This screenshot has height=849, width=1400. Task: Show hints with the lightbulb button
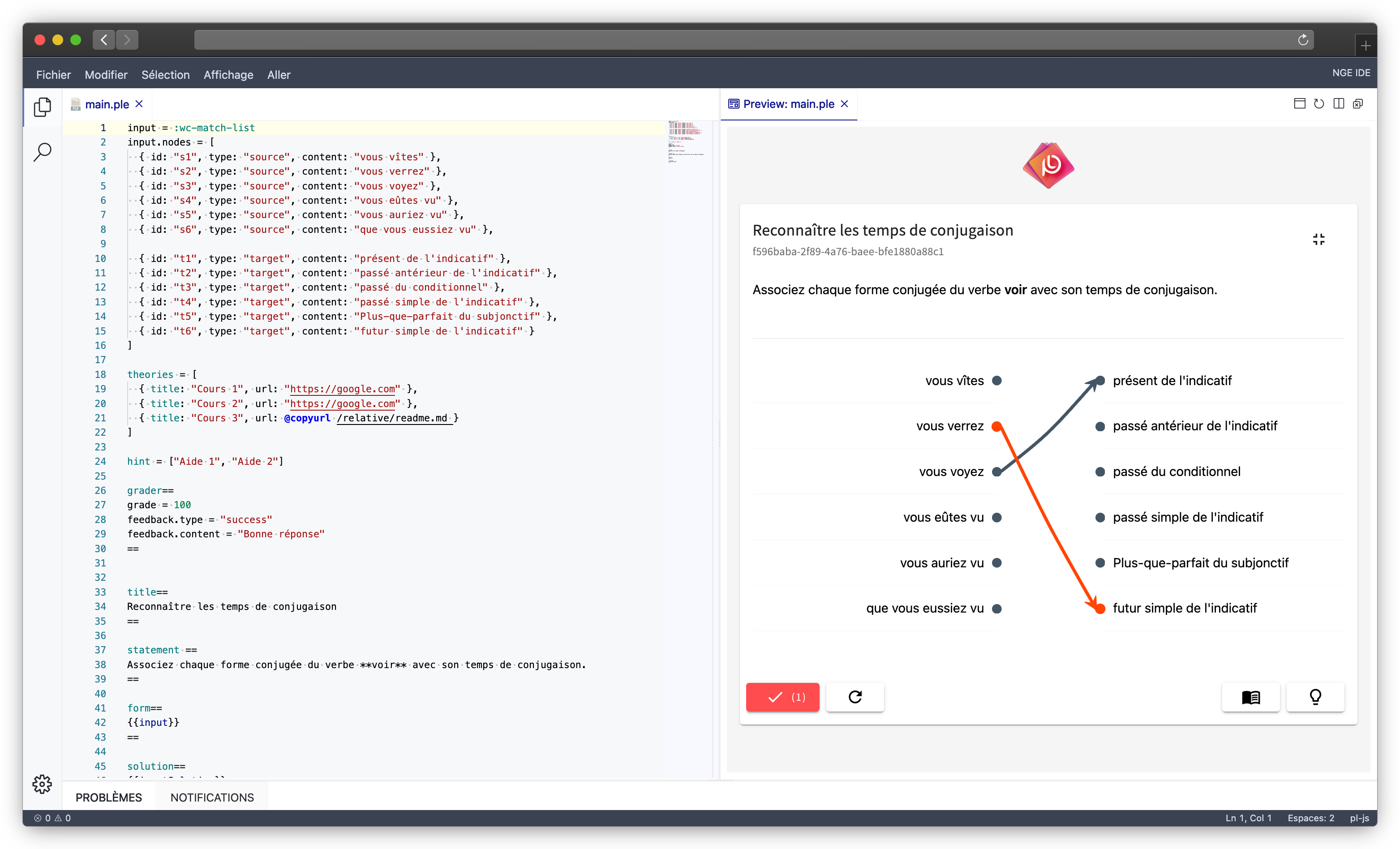tap(1315, 697)
